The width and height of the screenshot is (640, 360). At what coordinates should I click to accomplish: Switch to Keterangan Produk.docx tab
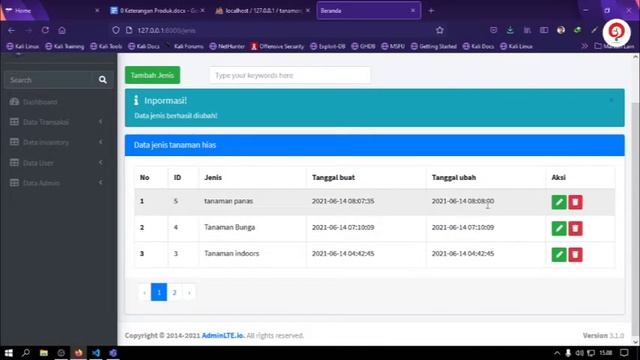tap(157, 11)
